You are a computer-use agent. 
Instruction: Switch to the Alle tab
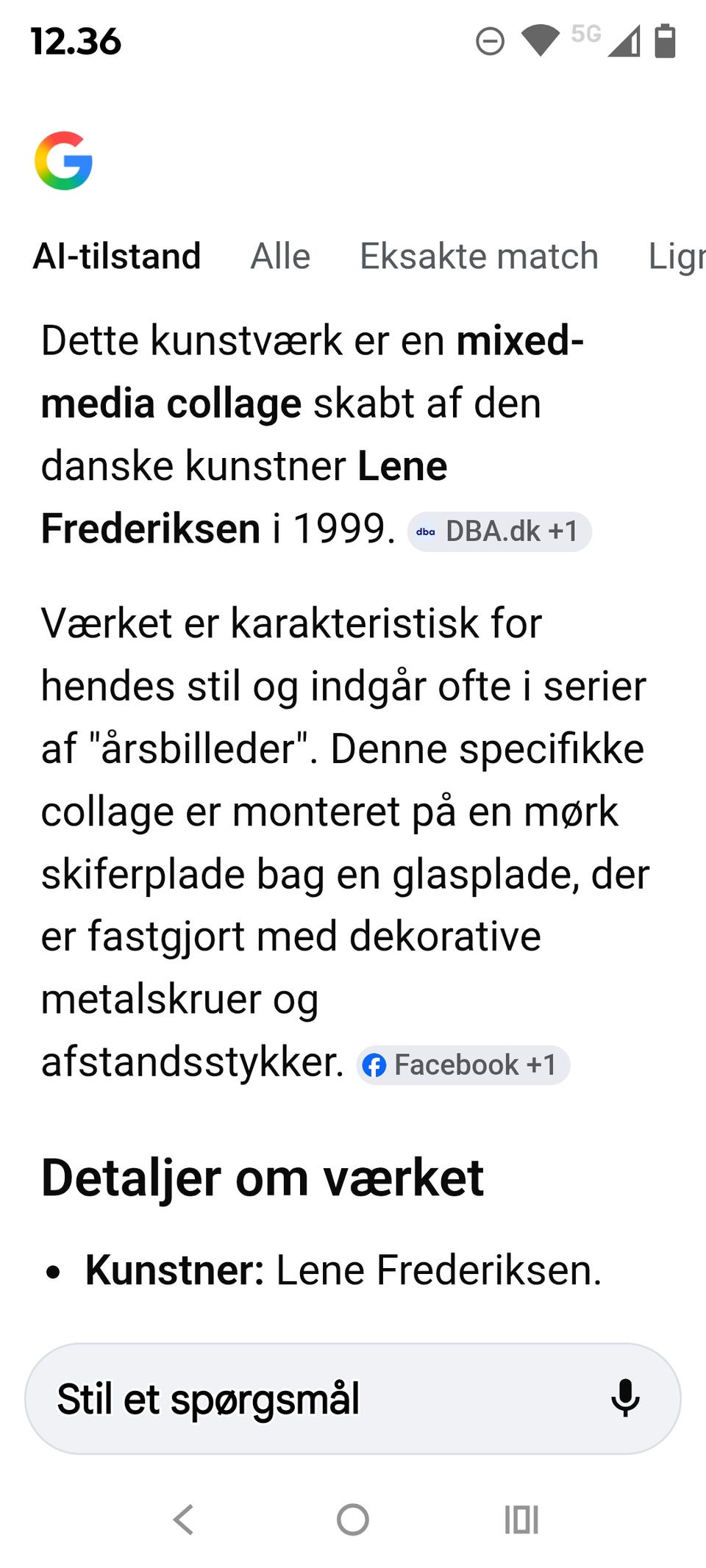coord(279,256)
